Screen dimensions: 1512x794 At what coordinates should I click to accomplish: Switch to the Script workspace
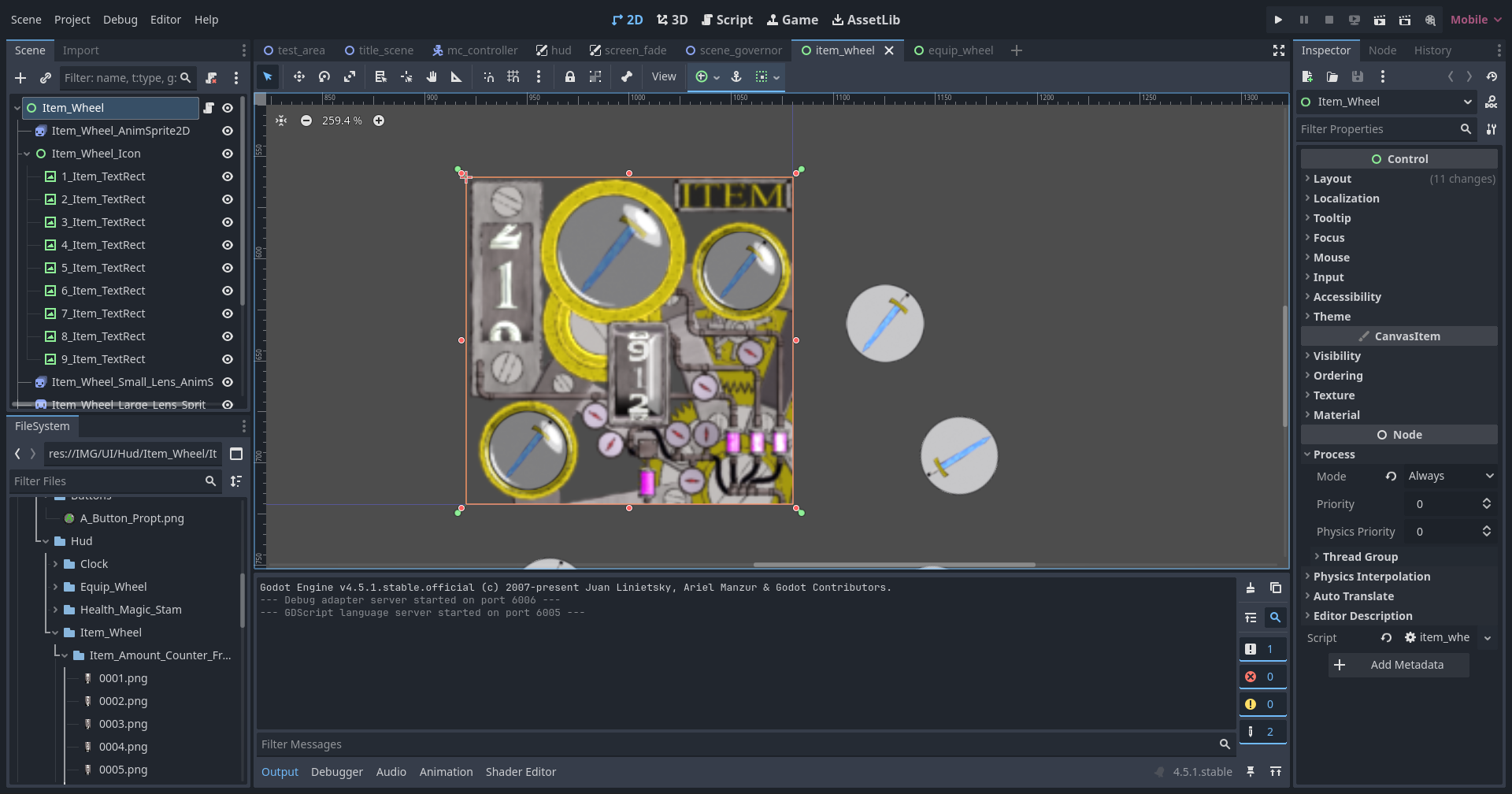pos(727,20)
